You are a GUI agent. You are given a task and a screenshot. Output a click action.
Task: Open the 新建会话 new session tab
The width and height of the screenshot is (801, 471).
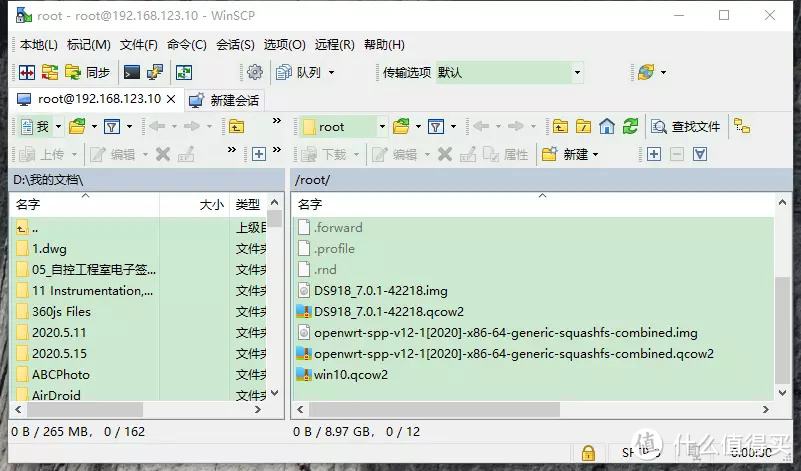(x=224, y=100)
